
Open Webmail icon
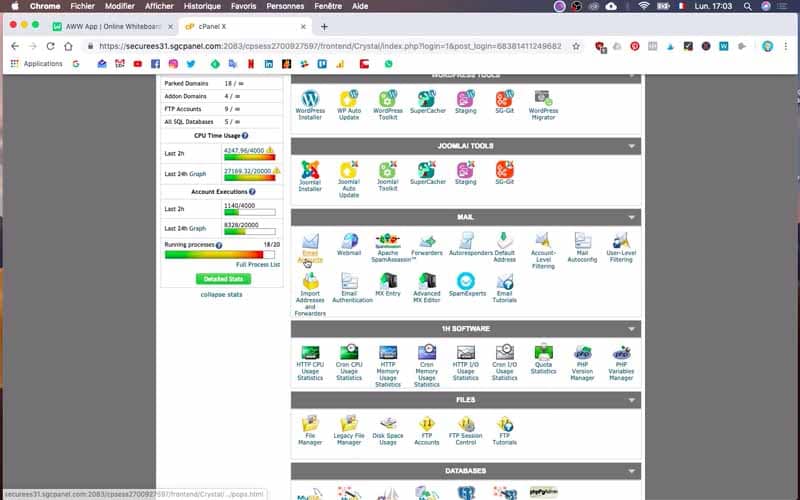pyautogui.click(x=349, y=244)
